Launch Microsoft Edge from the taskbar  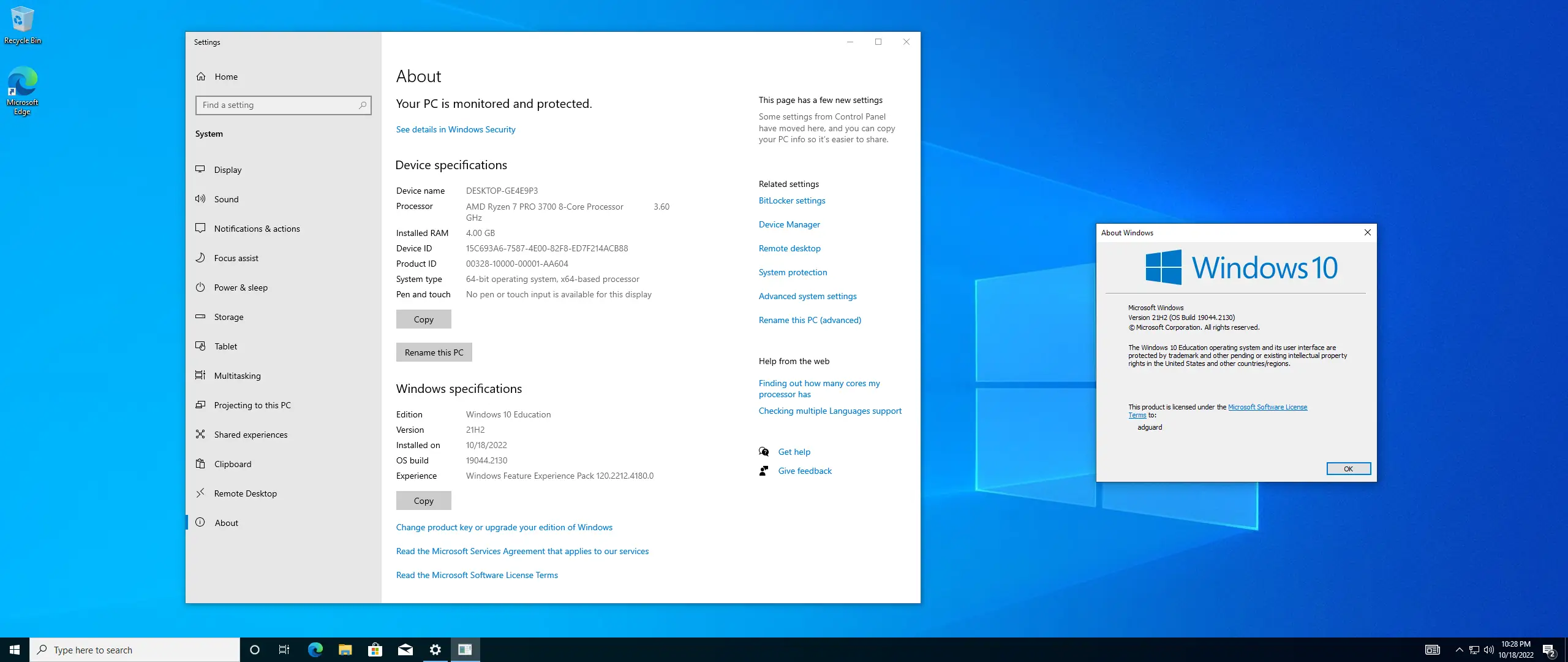point(315,649)
